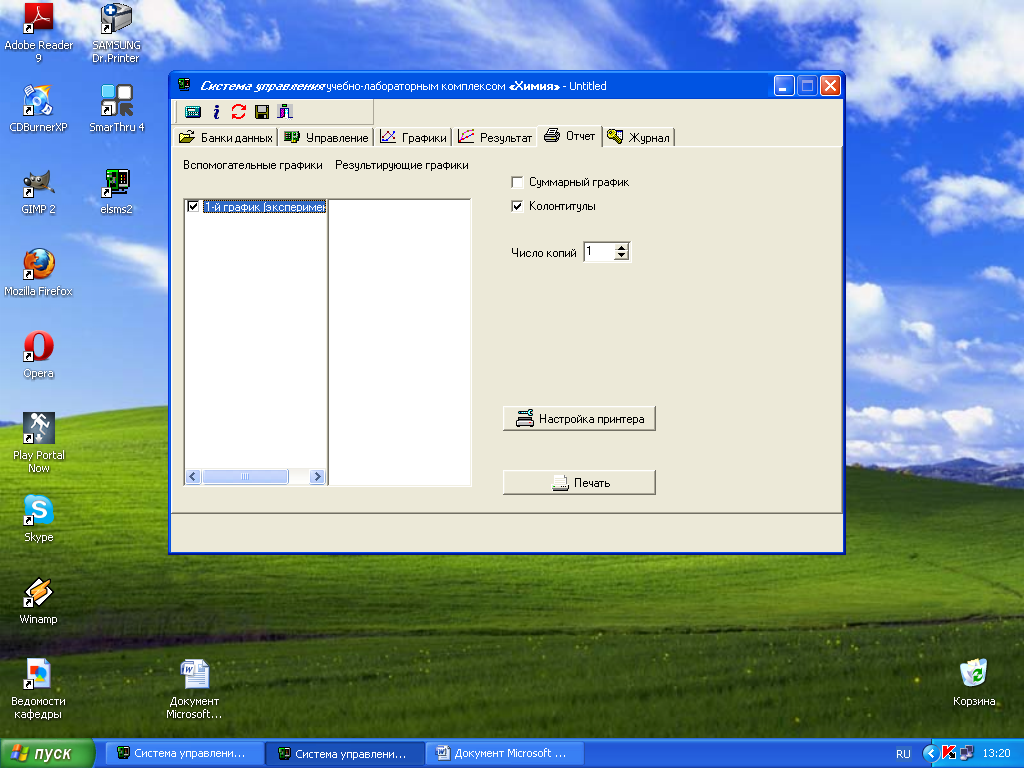Viewport: 1024px width, 768px height.
Task: Open the Результат tab
Action: (x=495, y=137)
